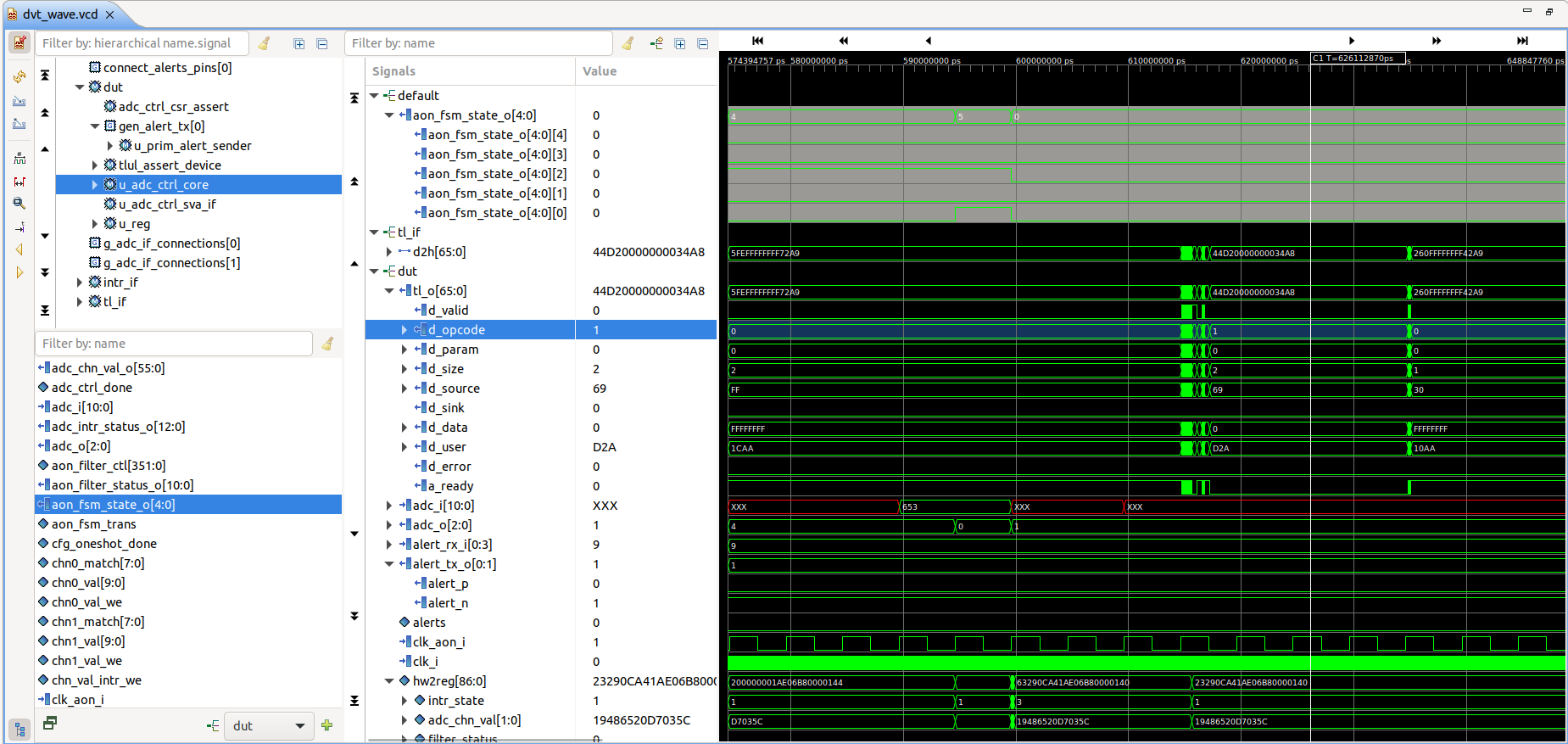
Task: Expand the d_opcode signal row
Action: (x=405, y=330)
